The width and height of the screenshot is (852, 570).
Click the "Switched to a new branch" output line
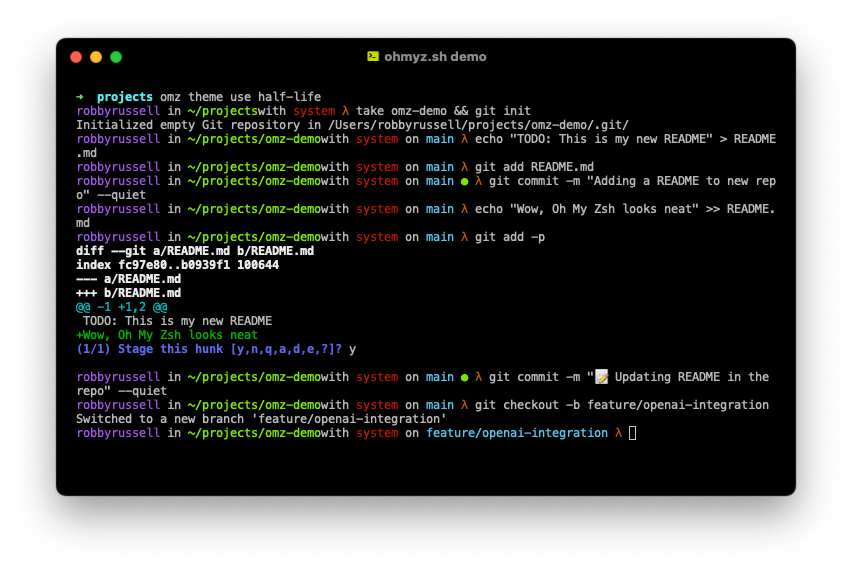[x=261, y=419]
